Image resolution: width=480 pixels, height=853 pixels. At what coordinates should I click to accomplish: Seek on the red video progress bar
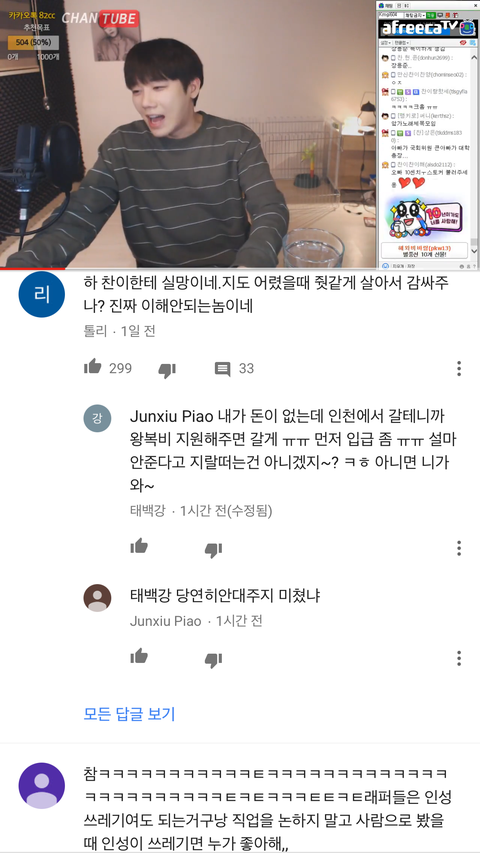[240, 268]
